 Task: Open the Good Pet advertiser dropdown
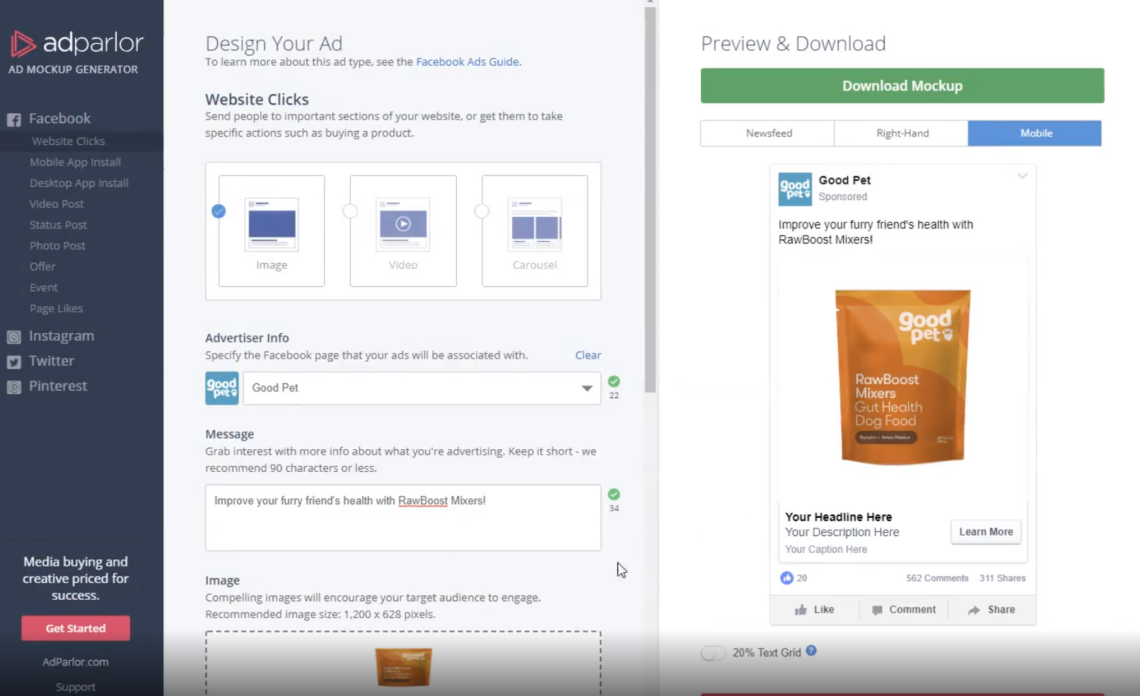[x=588, y=388]
